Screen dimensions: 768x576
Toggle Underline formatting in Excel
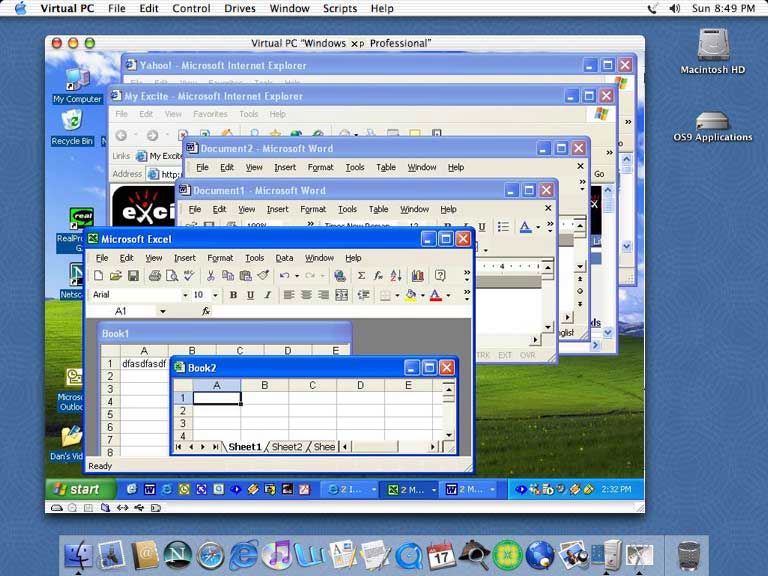tap(250, 295)
